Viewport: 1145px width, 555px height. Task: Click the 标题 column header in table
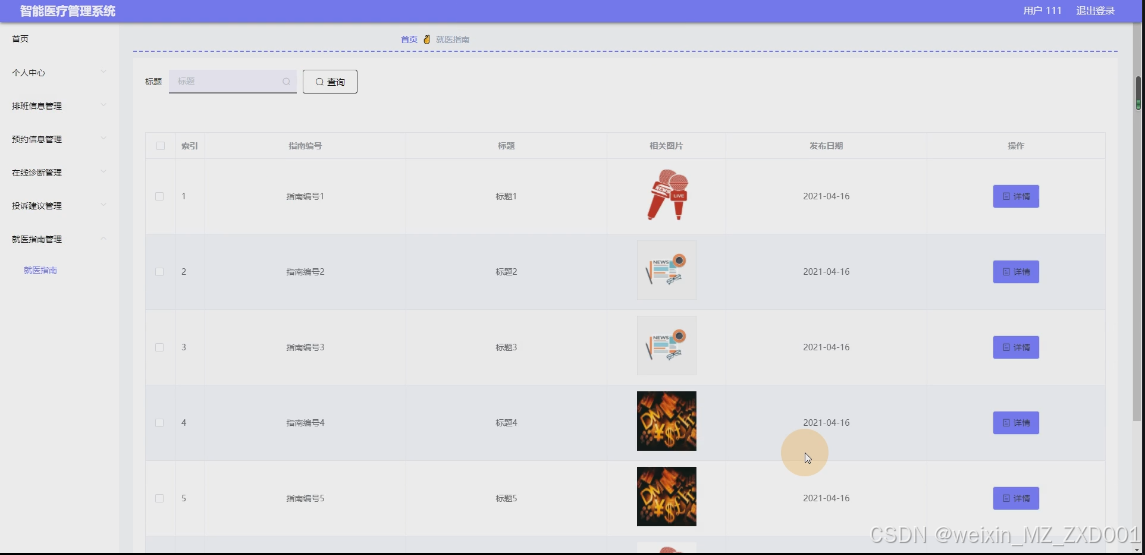(x=506, y=146)
